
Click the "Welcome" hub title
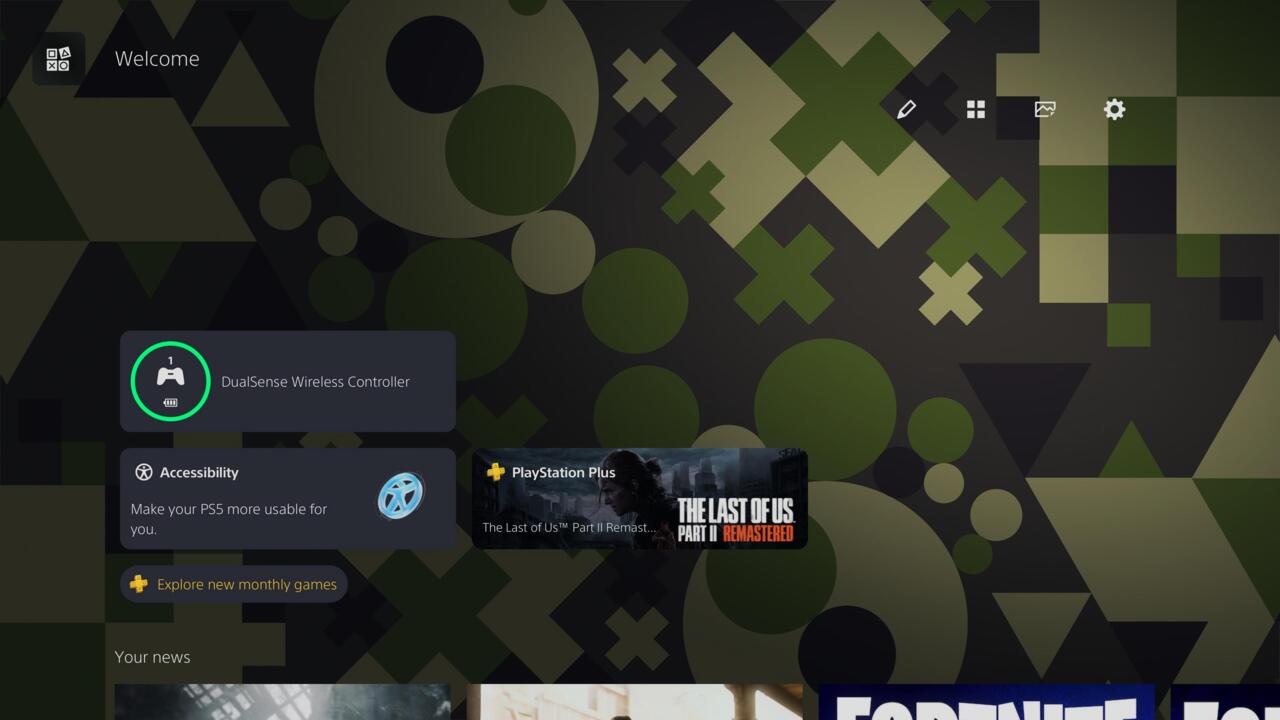coord(157,59)
